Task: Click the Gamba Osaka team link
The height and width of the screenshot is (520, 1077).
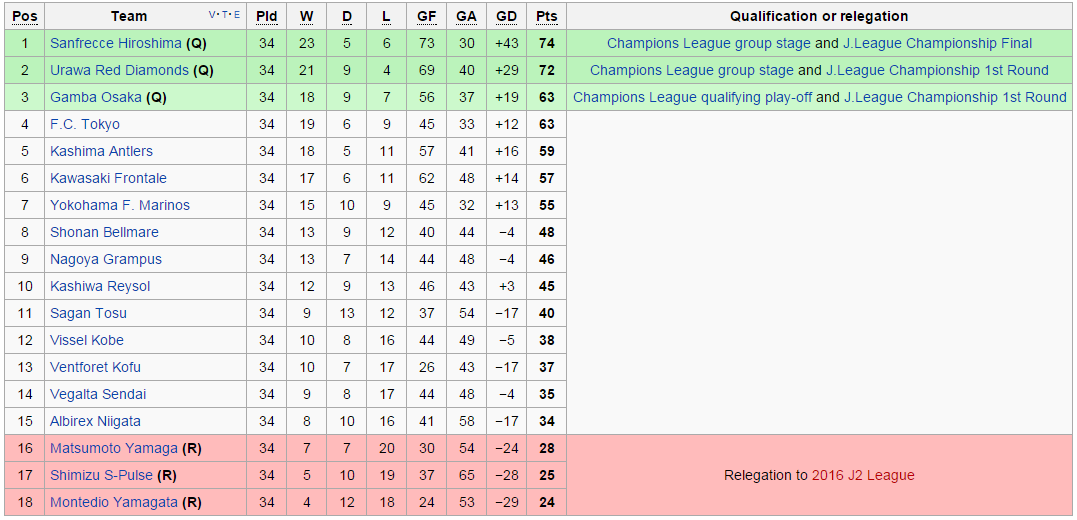Action: click(96, 97)
